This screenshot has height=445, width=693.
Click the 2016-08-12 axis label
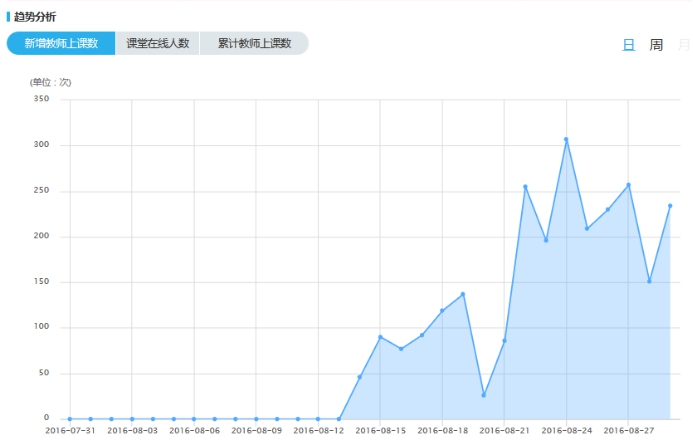(x=318, y=430)
